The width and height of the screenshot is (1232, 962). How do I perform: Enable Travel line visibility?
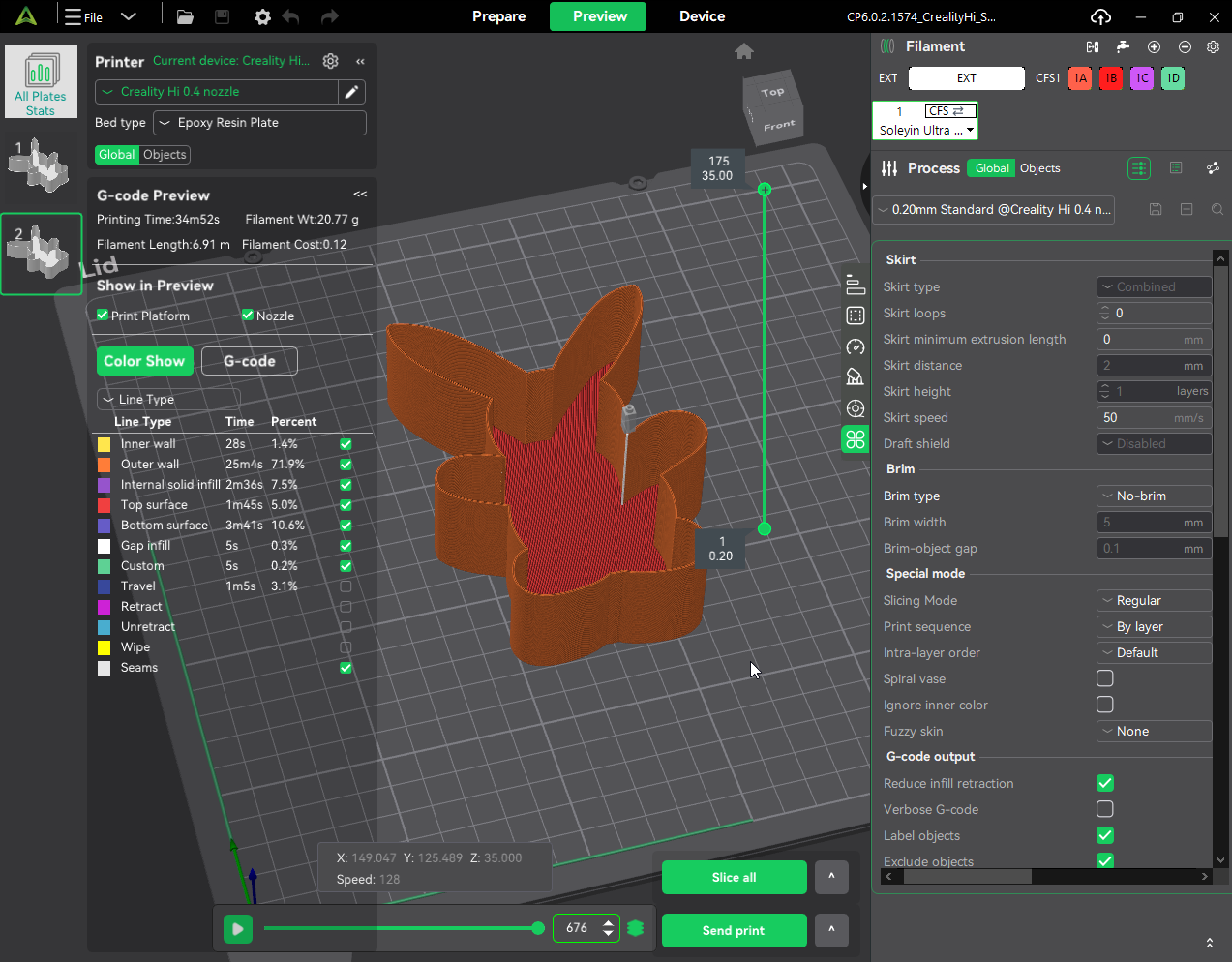click(x=346, y=586)
